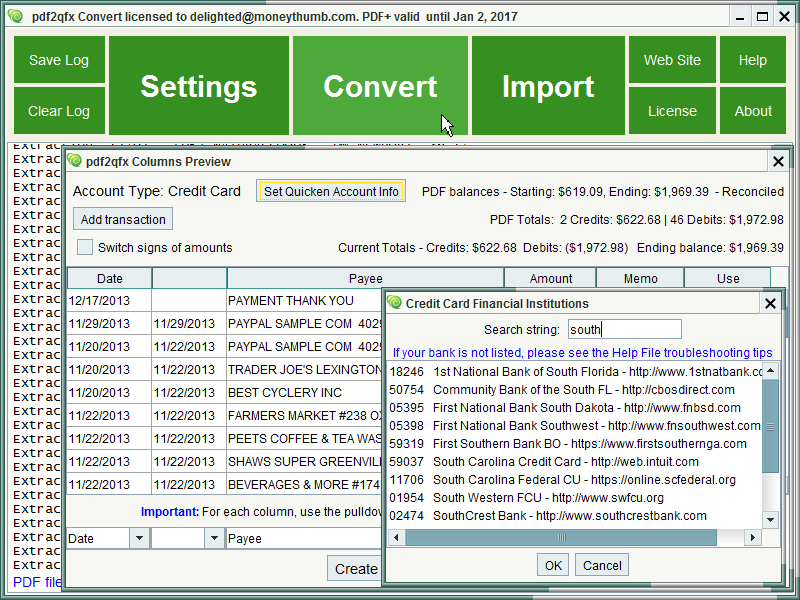Screen dimensions: 800x600
Task: Click the 11/29/2013 first date cell
Action: 109,323
